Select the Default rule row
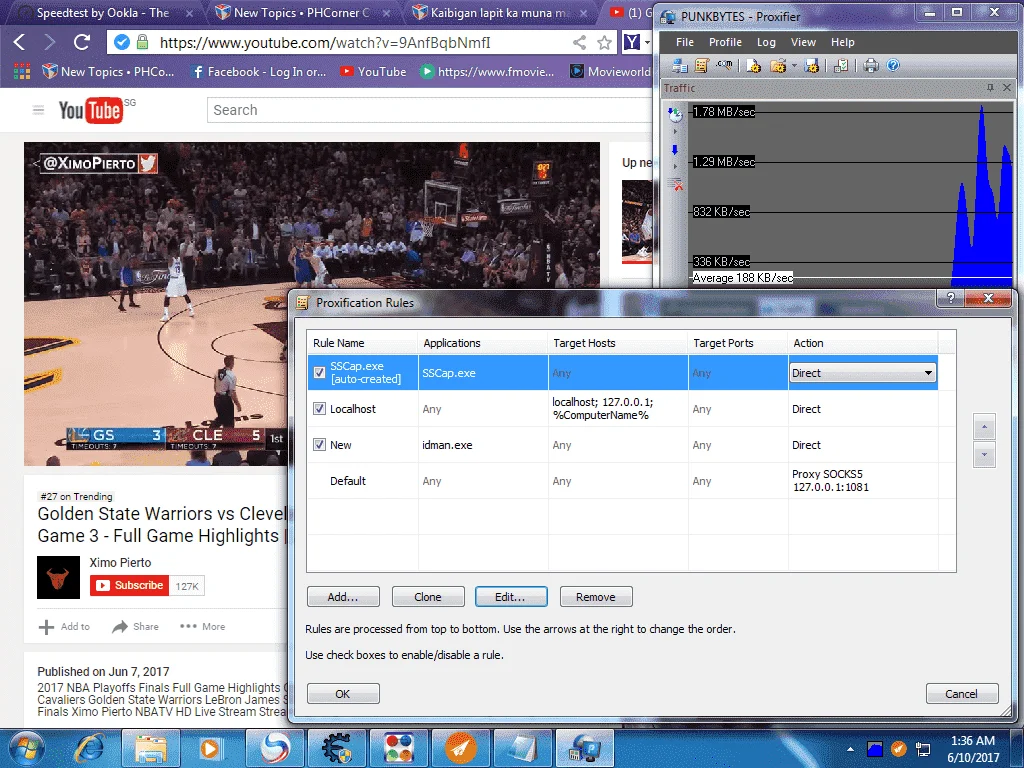This screenshot has width=1024, height=768. point(622,481)
